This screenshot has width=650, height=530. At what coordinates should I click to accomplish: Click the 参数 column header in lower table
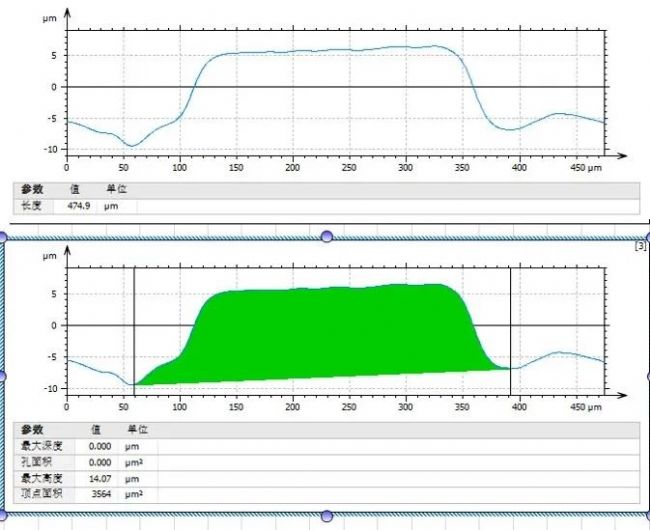coord(32,429)
